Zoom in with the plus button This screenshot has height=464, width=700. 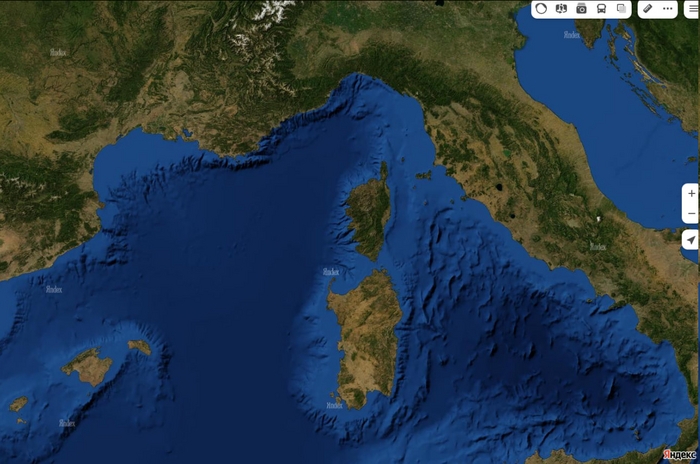(692, 193)
